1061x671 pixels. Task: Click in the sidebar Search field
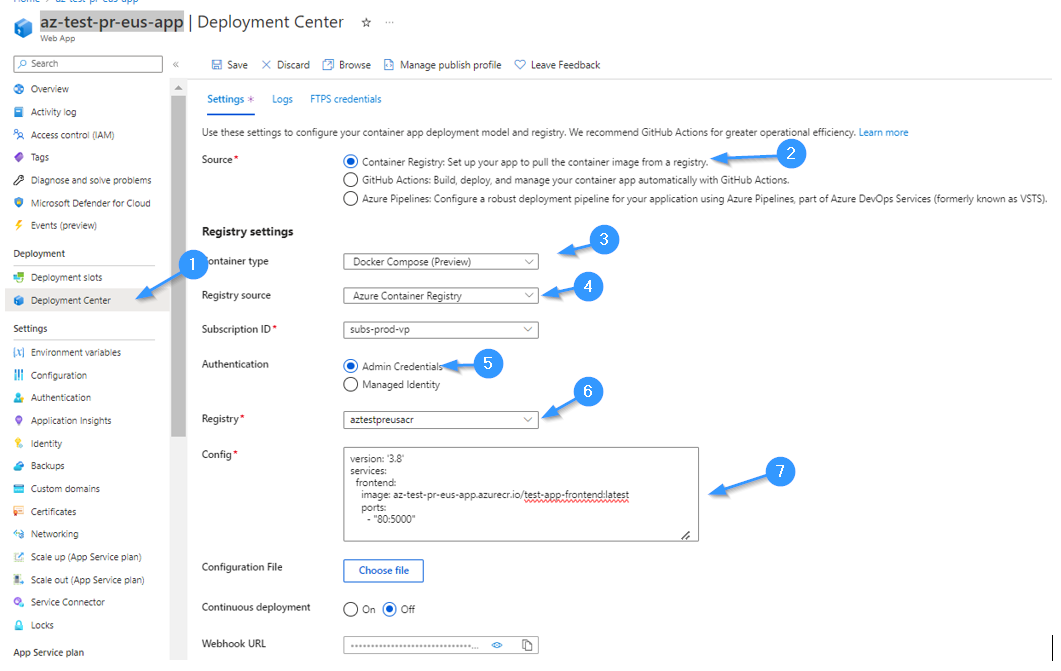(x=88, y=64)
